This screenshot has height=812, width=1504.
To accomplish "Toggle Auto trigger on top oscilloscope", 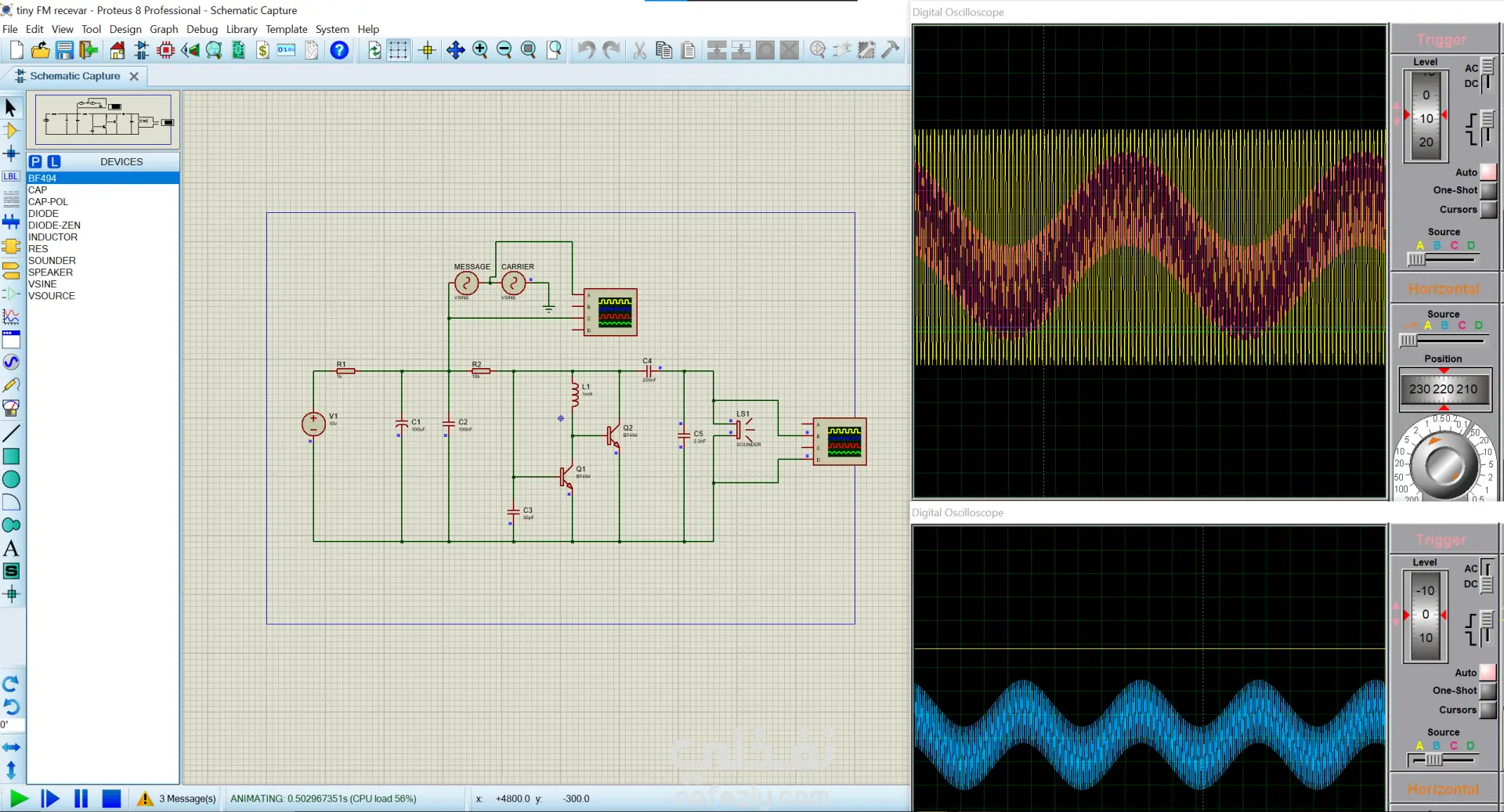I will click(1488, 172).
